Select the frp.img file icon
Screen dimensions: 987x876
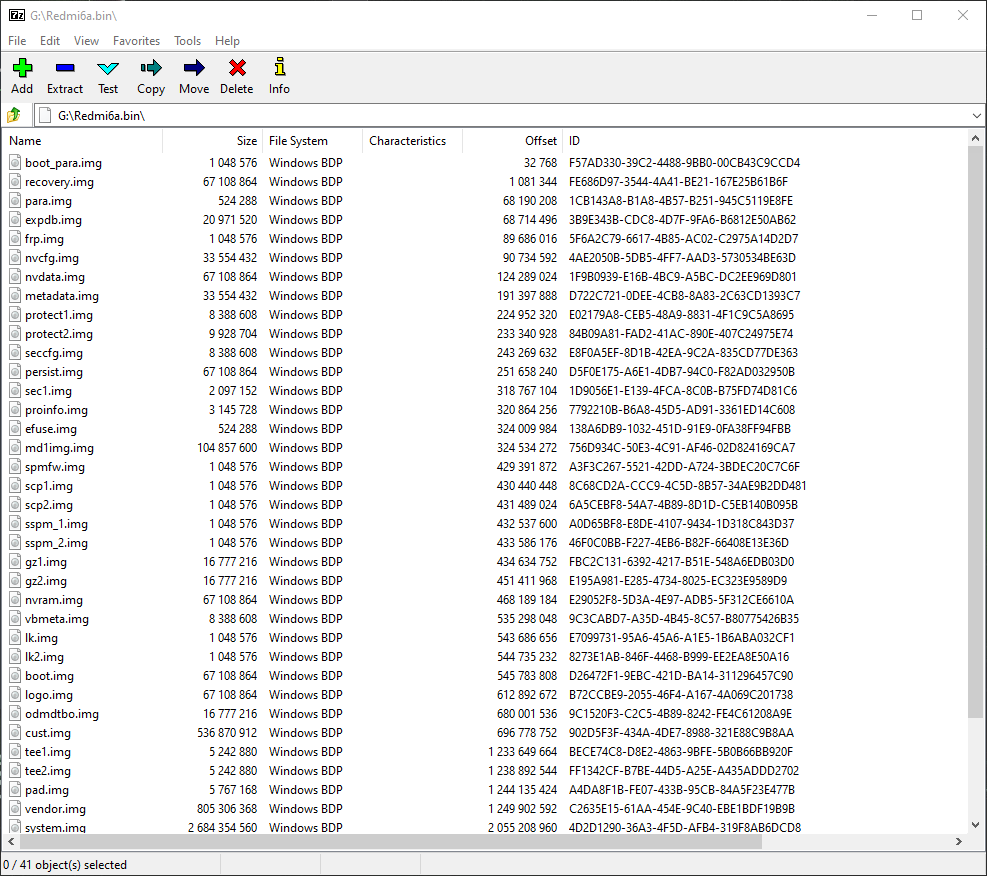15,239
